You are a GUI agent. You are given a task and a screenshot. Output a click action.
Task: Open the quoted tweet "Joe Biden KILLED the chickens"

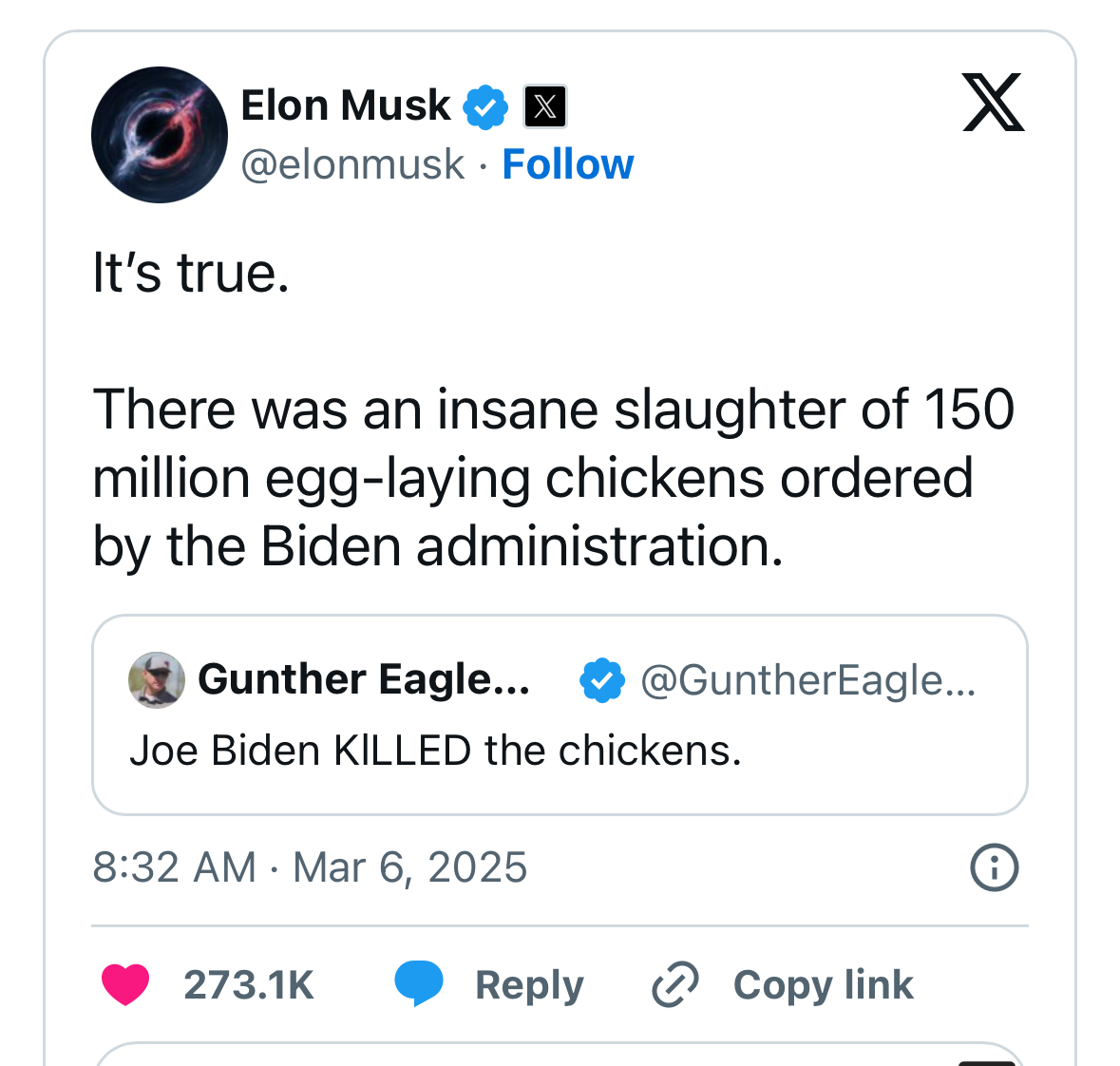click(435, 751)
